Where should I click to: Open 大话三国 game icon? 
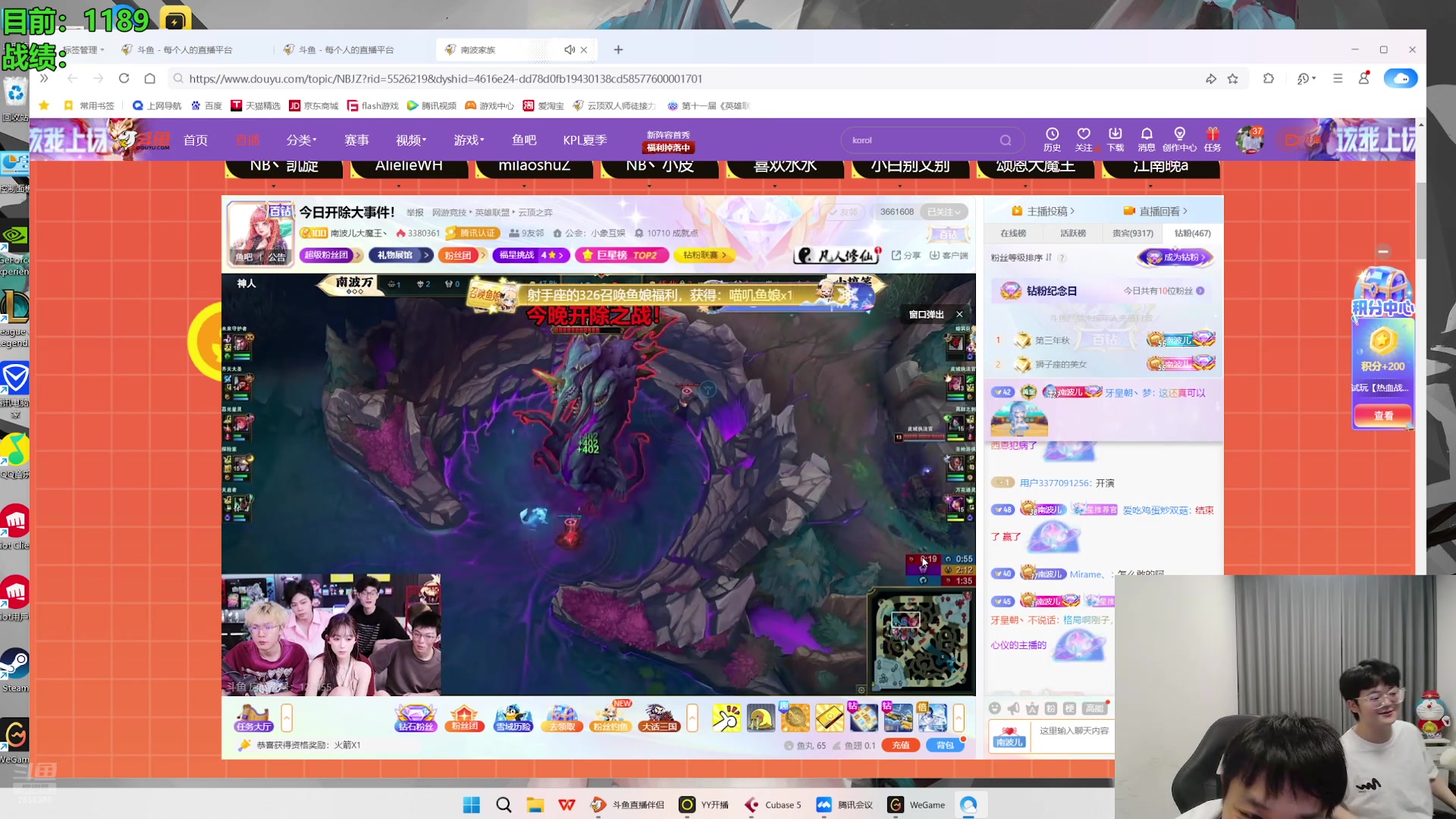pos(659,717)
